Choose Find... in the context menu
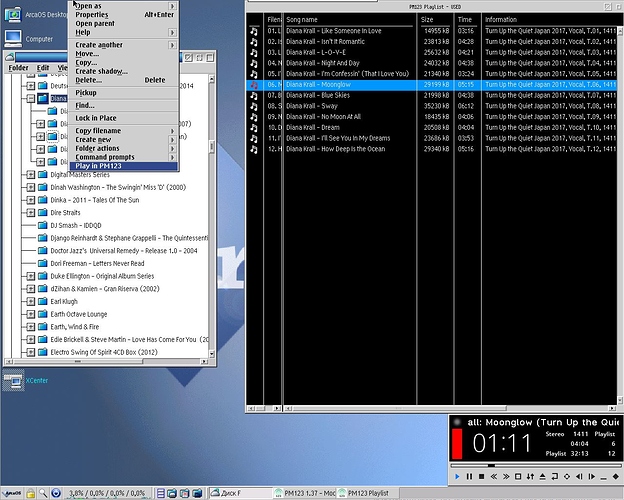624x500 pixels. [123, 105]
